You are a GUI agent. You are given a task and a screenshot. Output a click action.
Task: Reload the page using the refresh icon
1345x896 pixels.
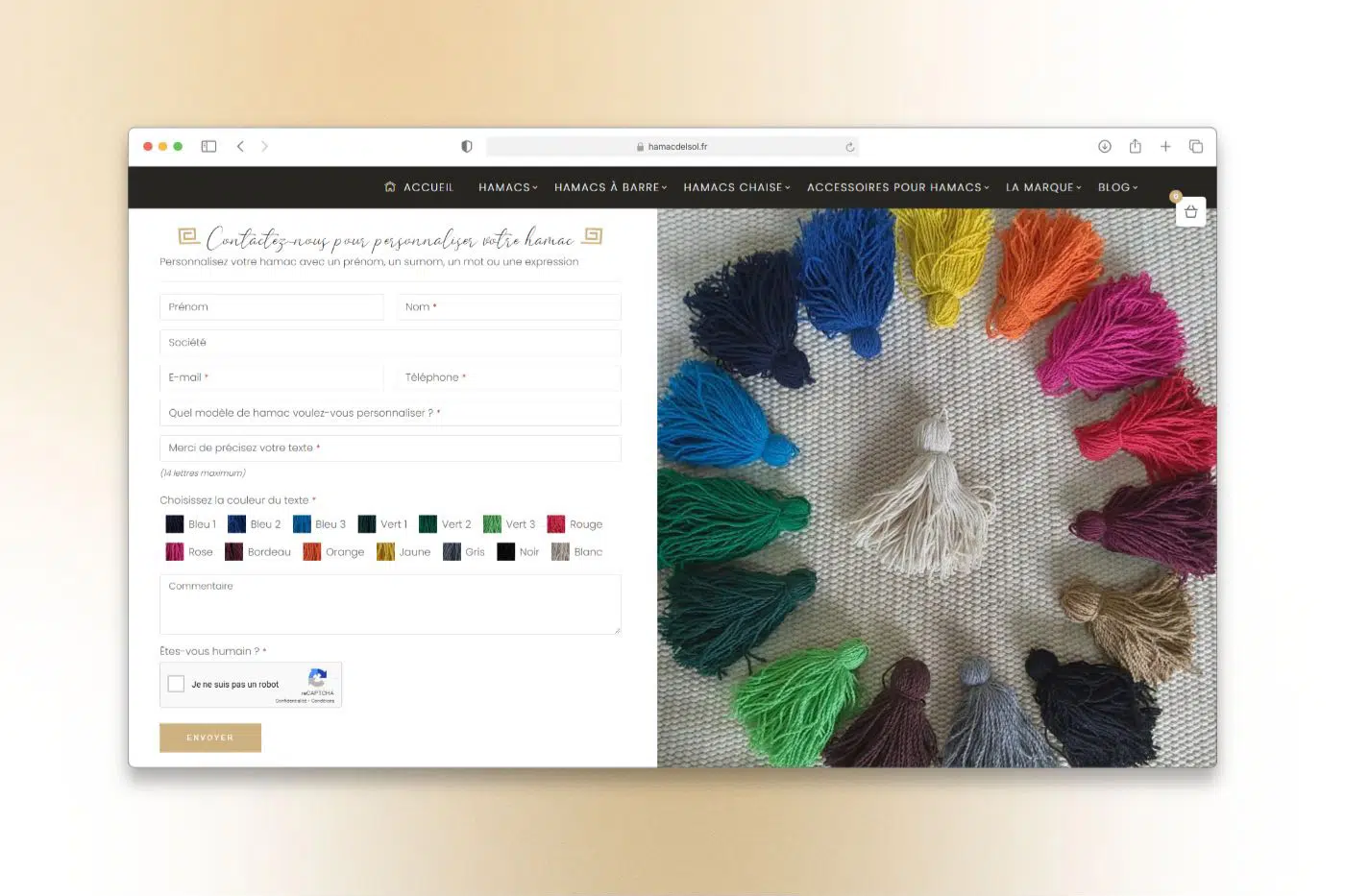849,147
